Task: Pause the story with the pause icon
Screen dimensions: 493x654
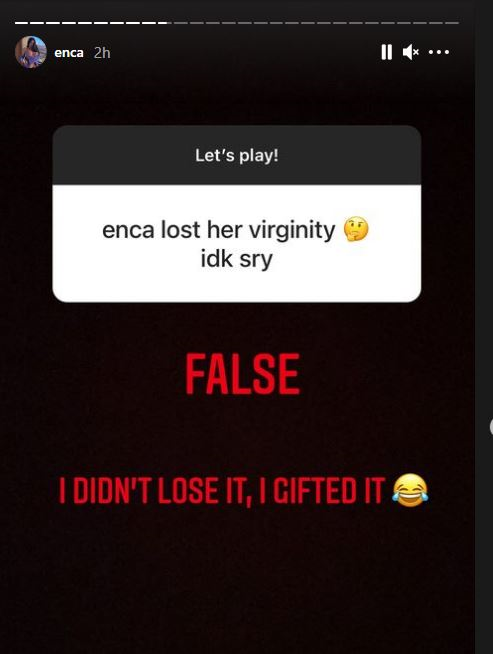Action: 387,52
